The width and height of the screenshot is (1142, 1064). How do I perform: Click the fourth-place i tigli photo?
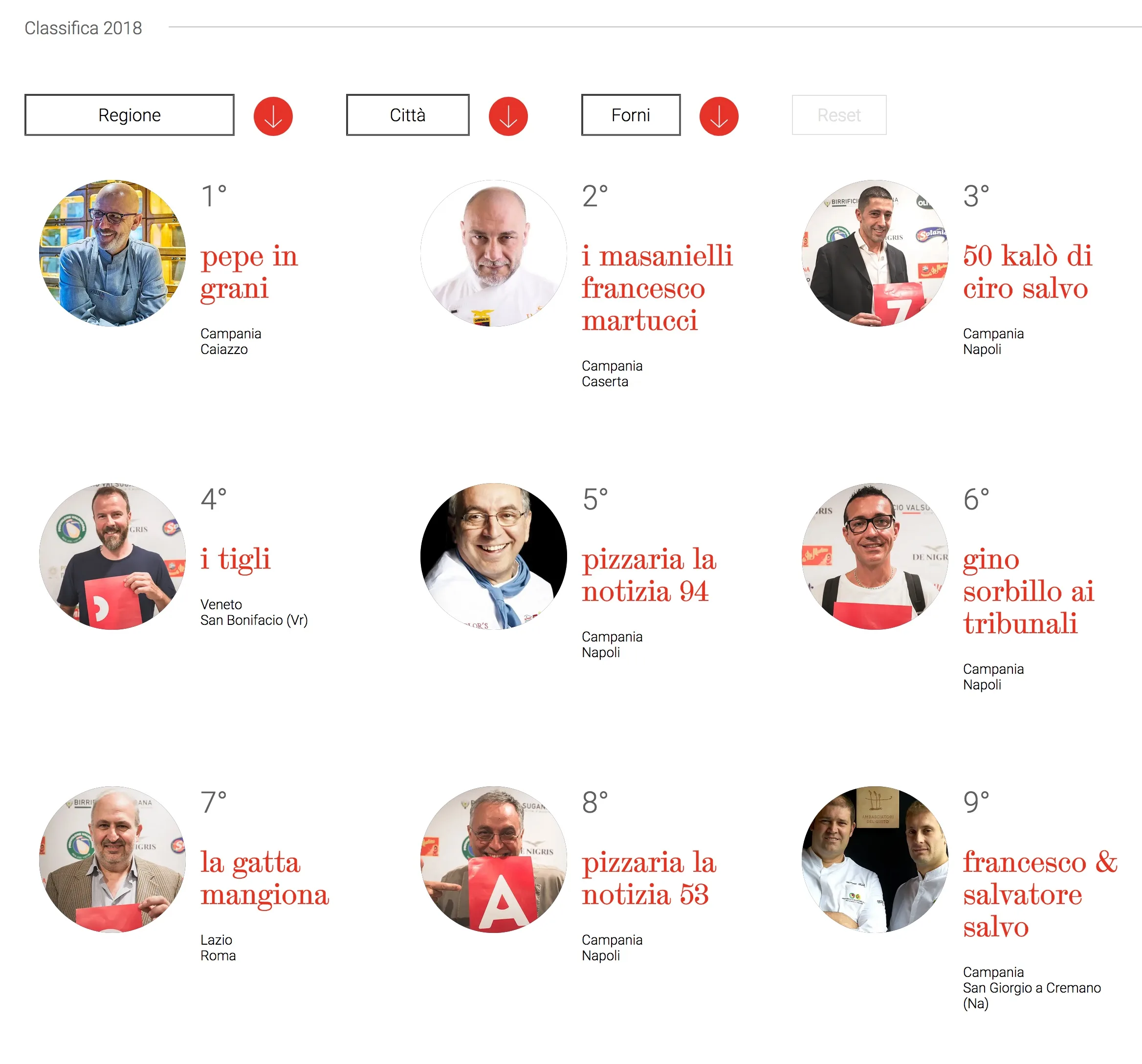112,556
